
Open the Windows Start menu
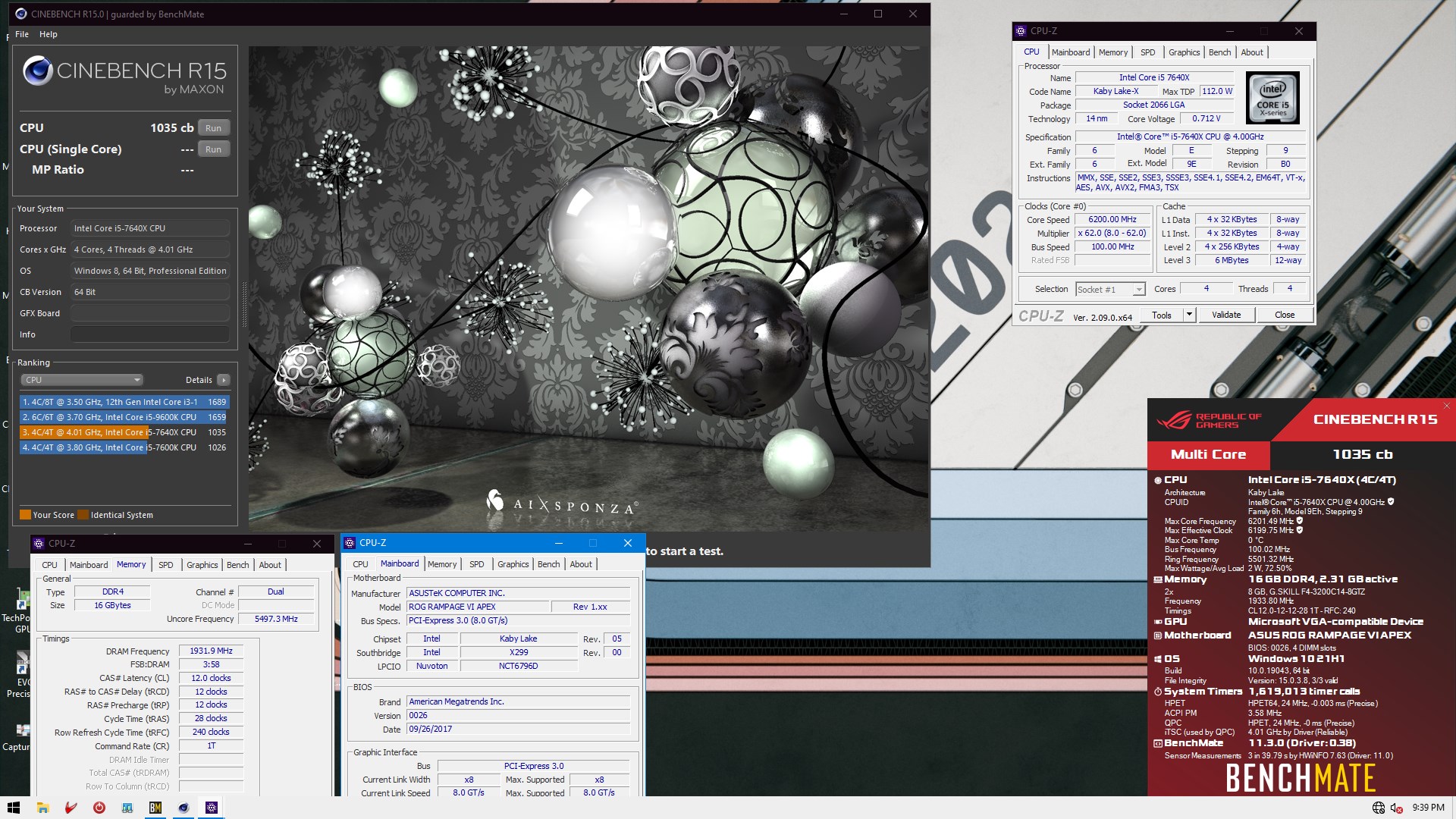point(13,808)
